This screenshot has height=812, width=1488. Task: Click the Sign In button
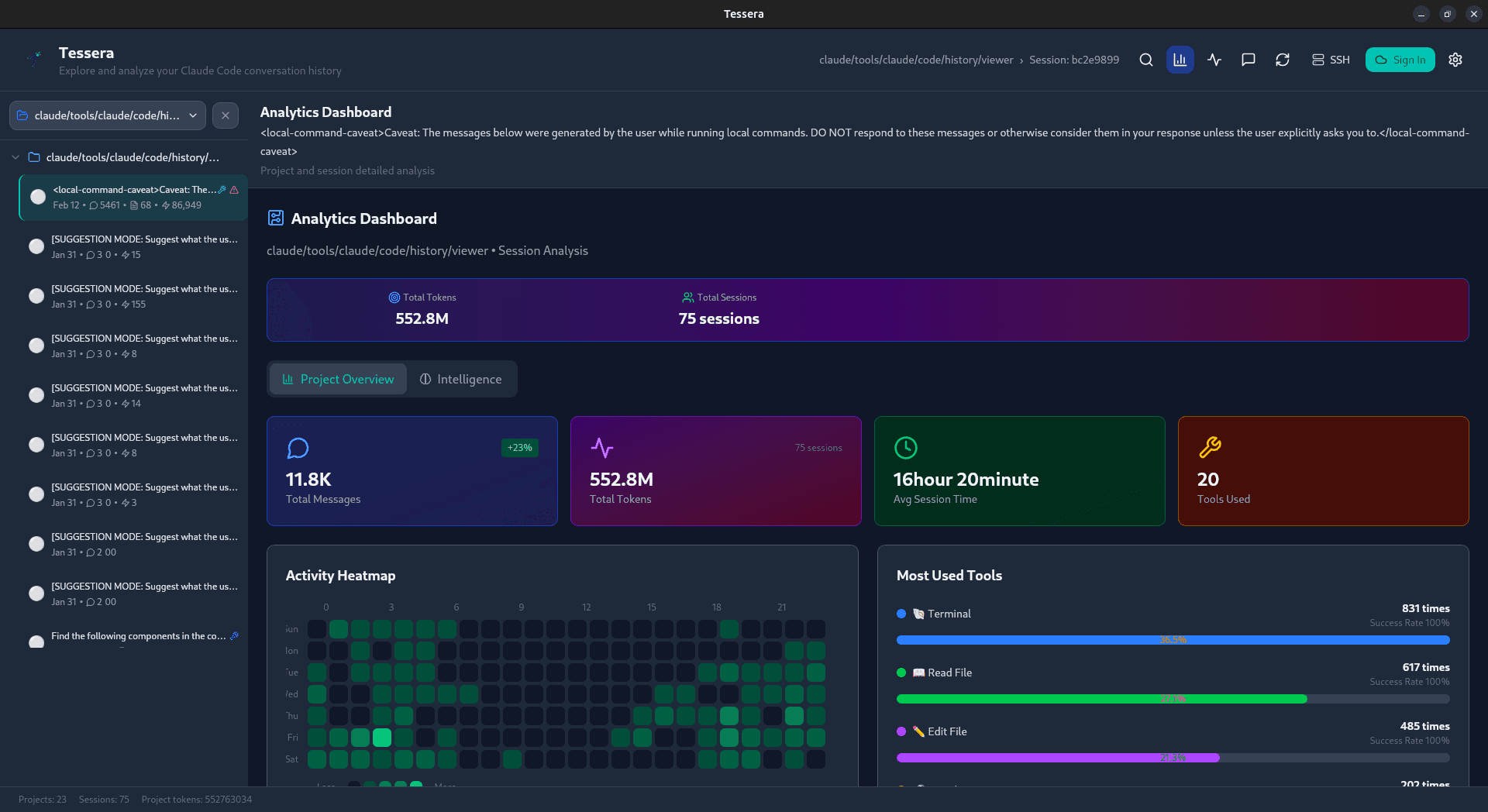[1400, 60]
